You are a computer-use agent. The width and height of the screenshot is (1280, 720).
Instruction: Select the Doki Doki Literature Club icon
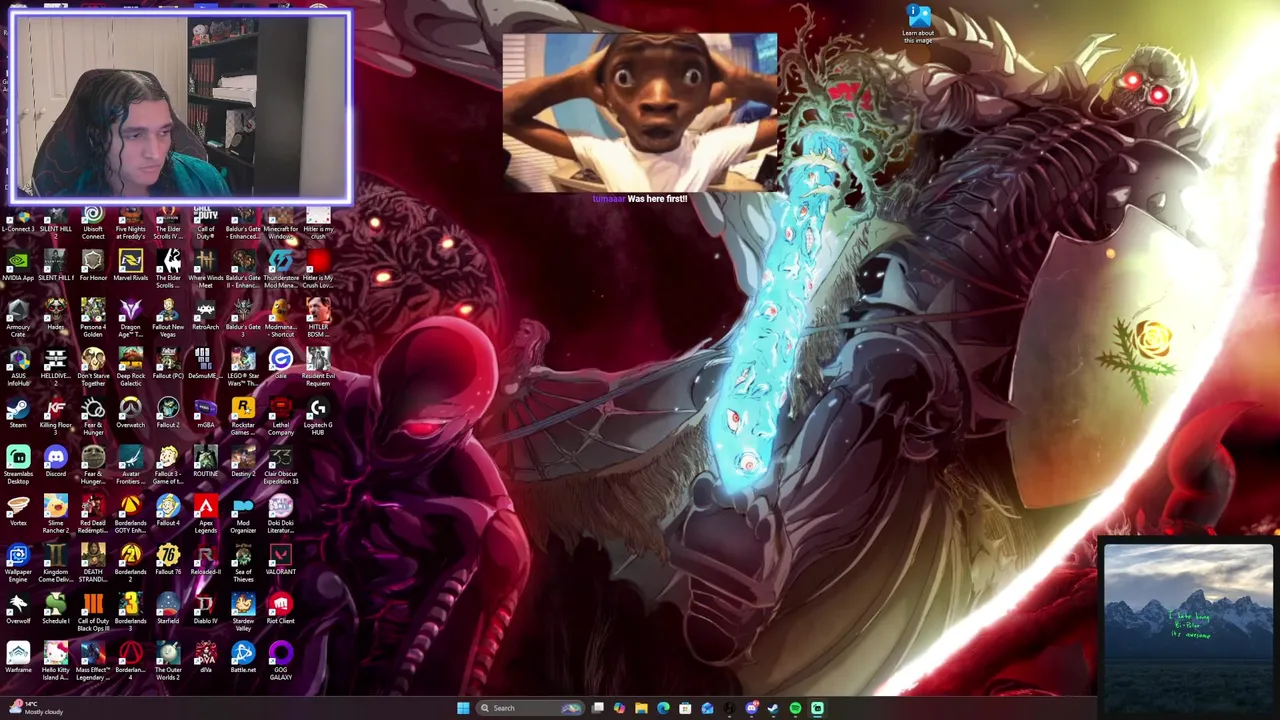(280, 516)
